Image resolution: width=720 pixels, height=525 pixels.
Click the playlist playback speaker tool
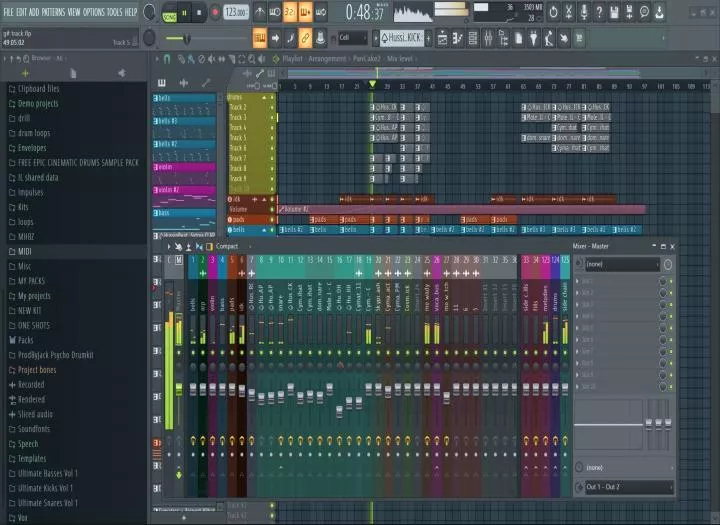coord(262,59)
